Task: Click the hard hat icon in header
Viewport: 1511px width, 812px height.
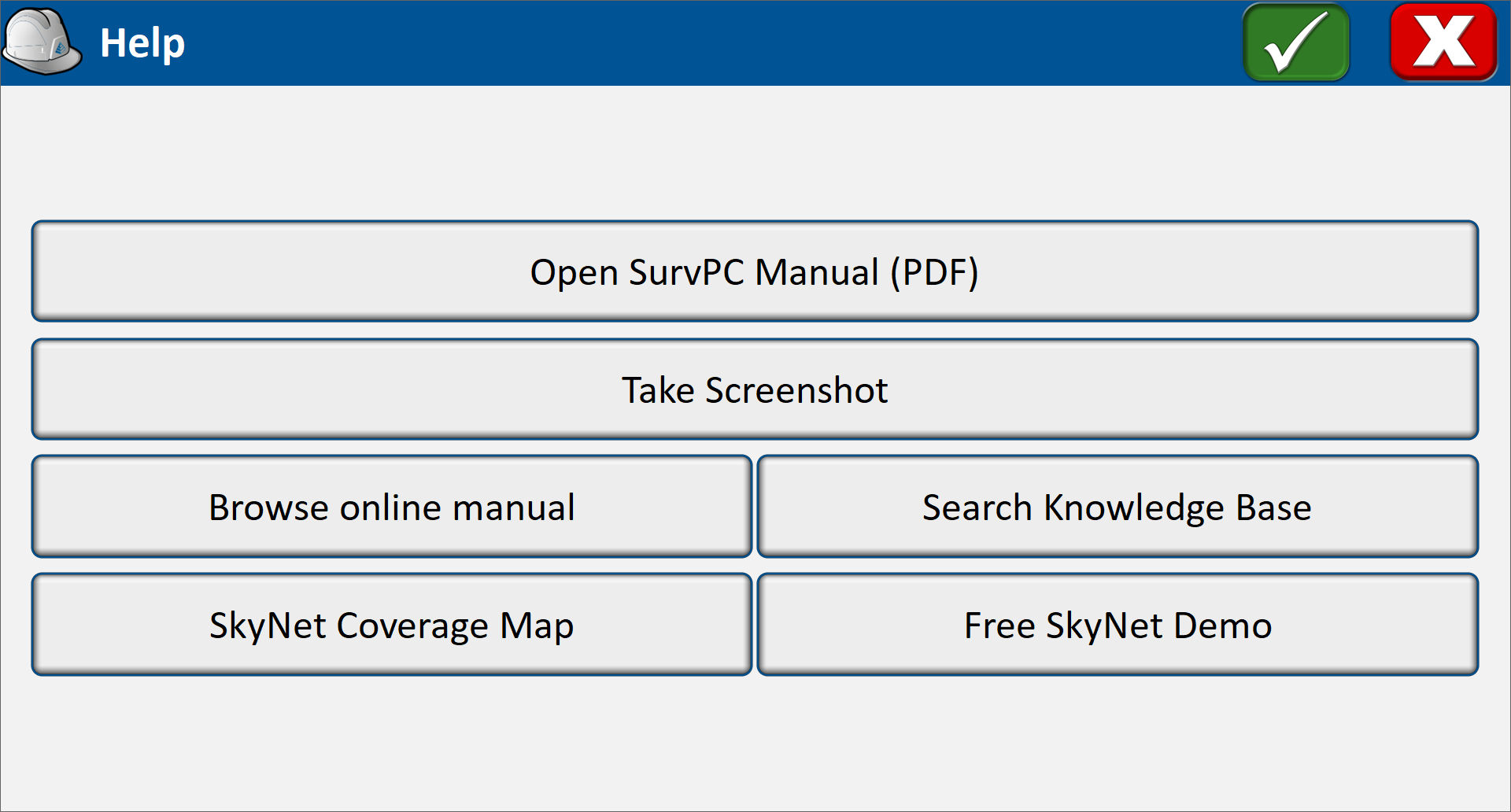Action: 42,42
